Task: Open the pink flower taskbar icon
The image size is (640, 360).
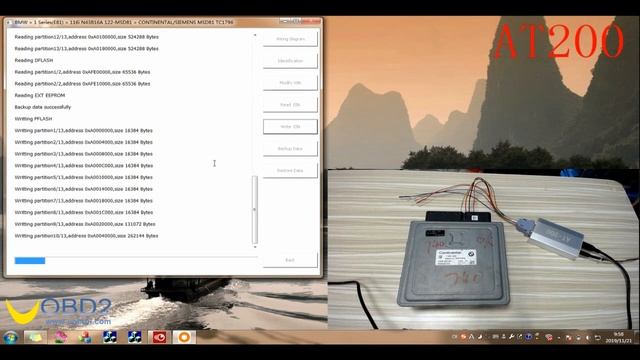Action: tap(60, 337)
